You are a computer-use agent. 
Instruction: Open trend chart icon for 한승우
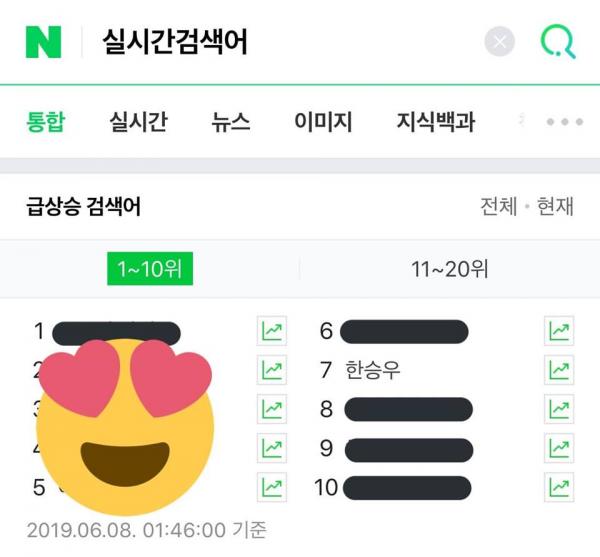click(x=559, y=370)
